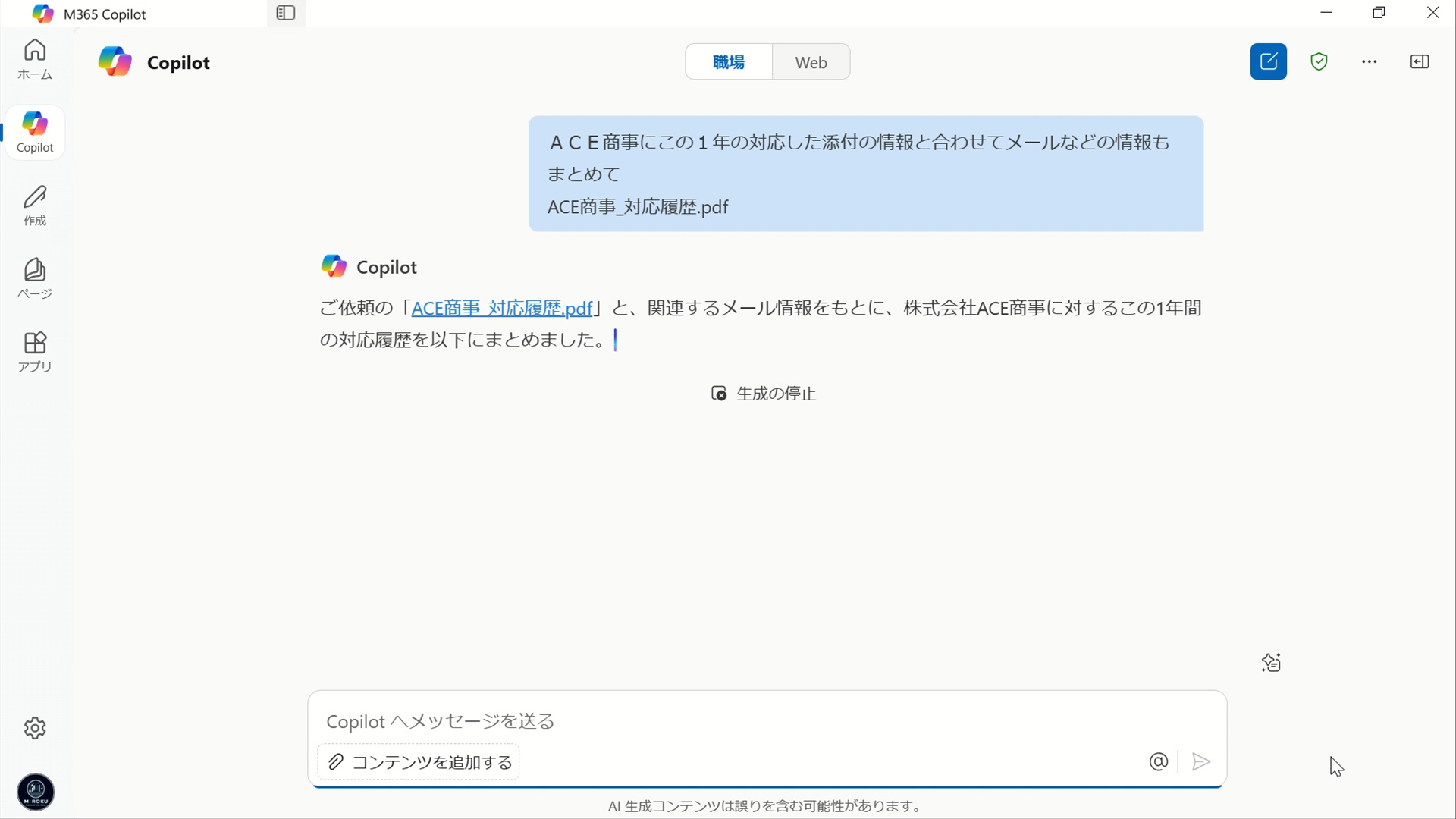Open the Create (作成) pencil item

coord(35,206)
